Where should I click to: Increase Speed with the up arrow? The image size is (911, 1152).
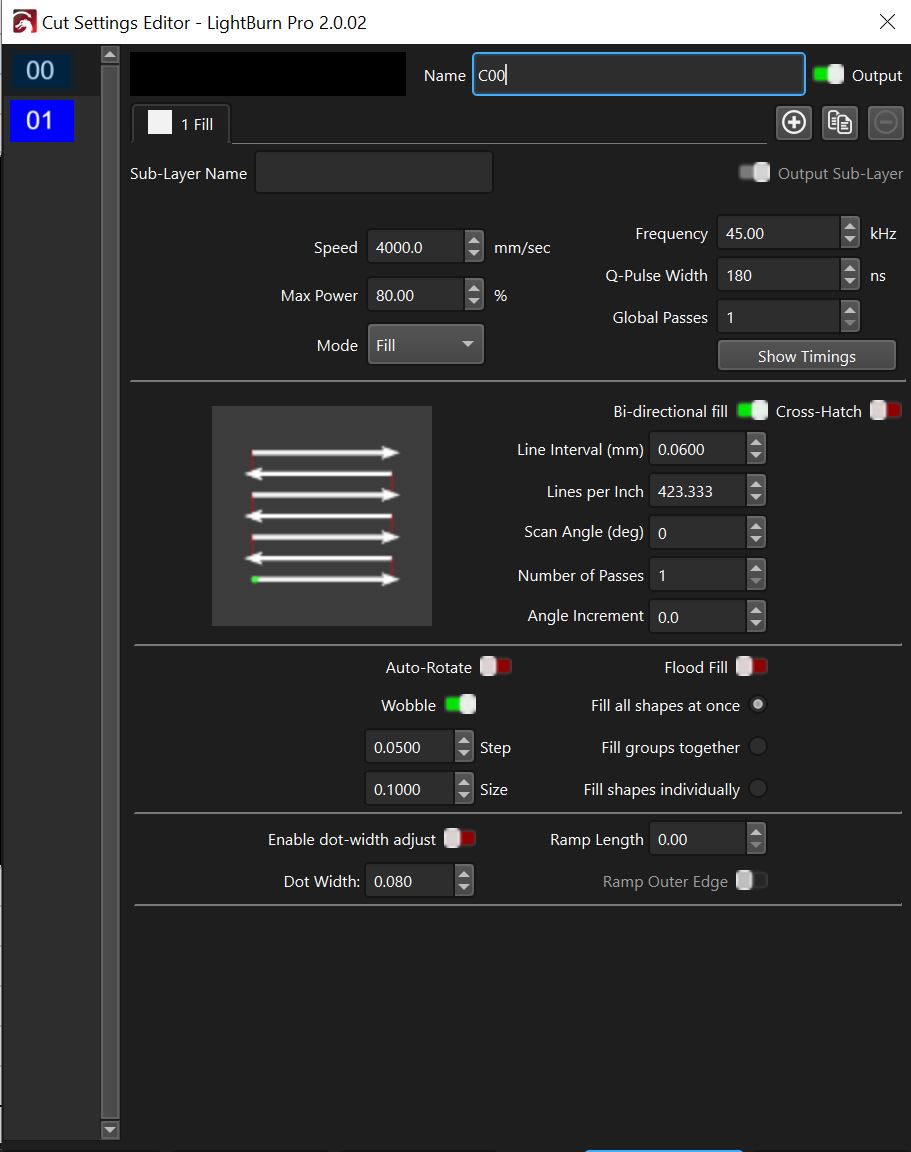click(474, 239)
